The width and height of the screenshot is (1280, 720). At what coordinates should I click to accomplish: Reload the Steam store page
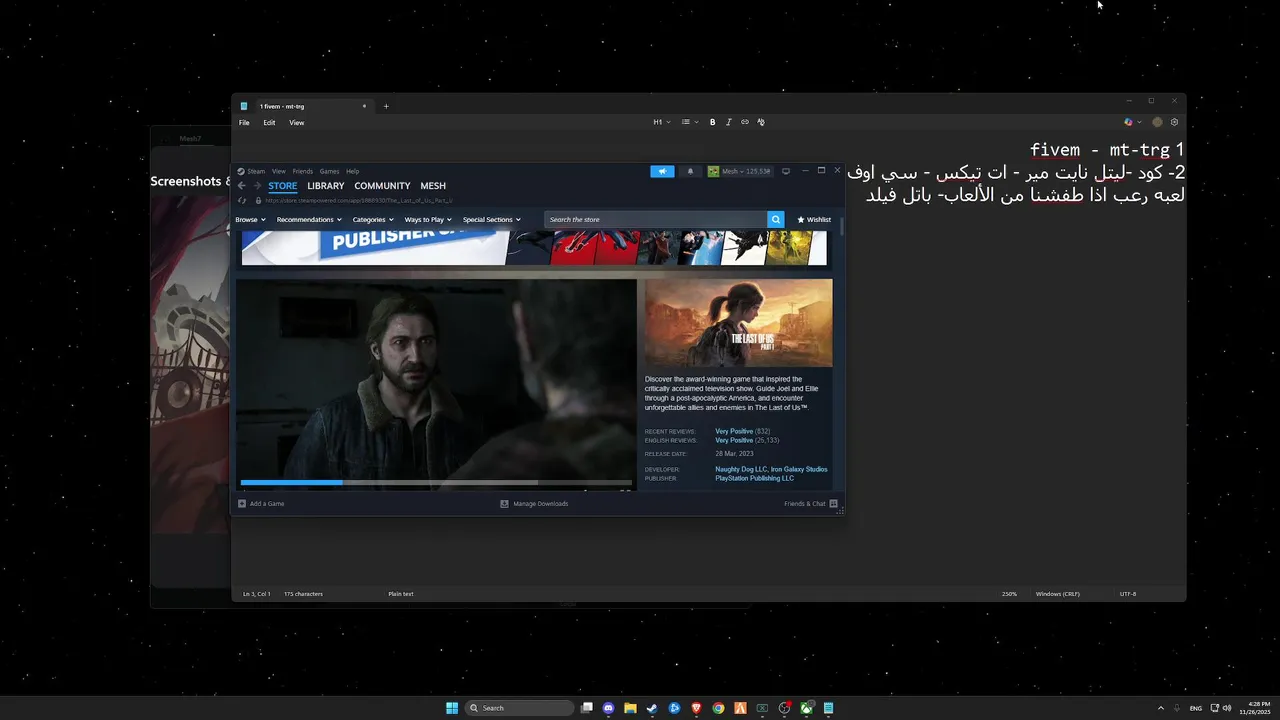[x=242, y=200]
